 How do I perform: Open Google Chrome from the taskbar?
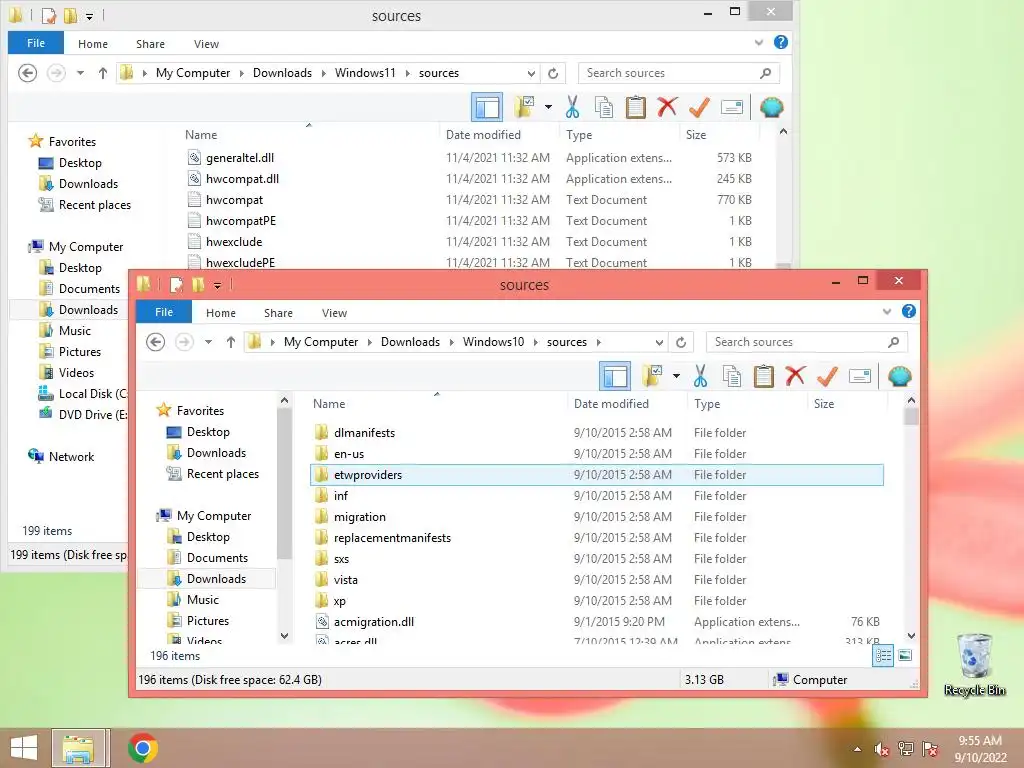coord(142,748)
